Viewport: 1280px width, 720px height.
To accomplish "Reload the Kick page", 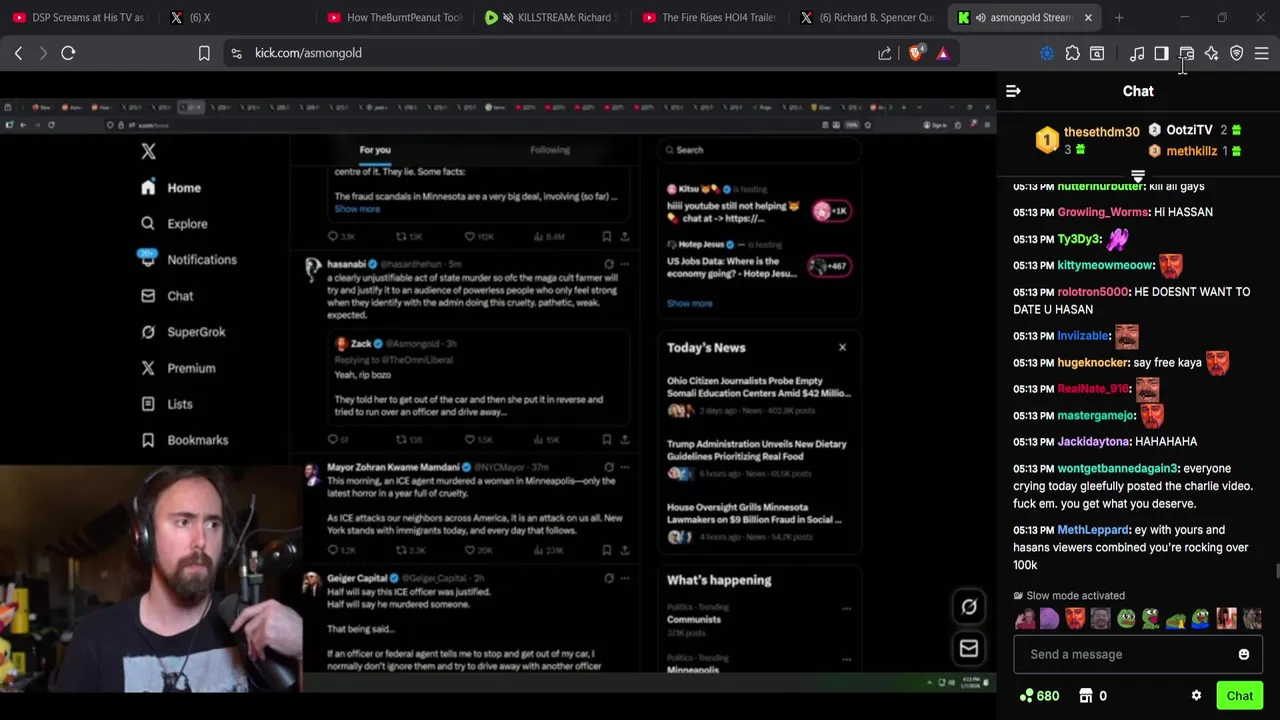I will click(68, 53).
